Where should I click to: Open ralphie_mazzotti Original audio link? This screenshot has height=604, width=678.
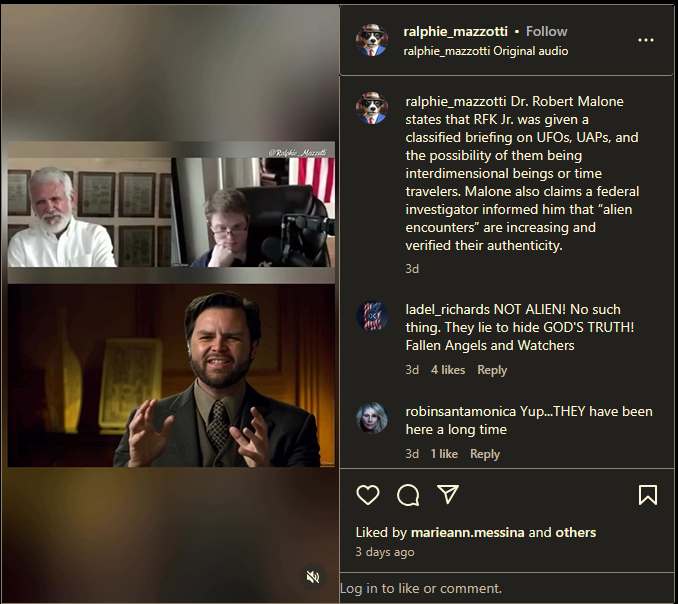click(x=486, y=51)
